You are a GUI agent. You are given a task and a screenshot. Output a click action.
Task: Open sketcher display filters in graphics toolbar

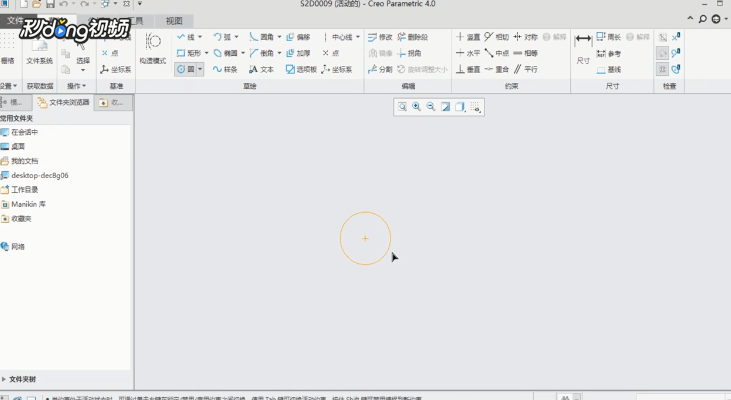tap(475, 107)
